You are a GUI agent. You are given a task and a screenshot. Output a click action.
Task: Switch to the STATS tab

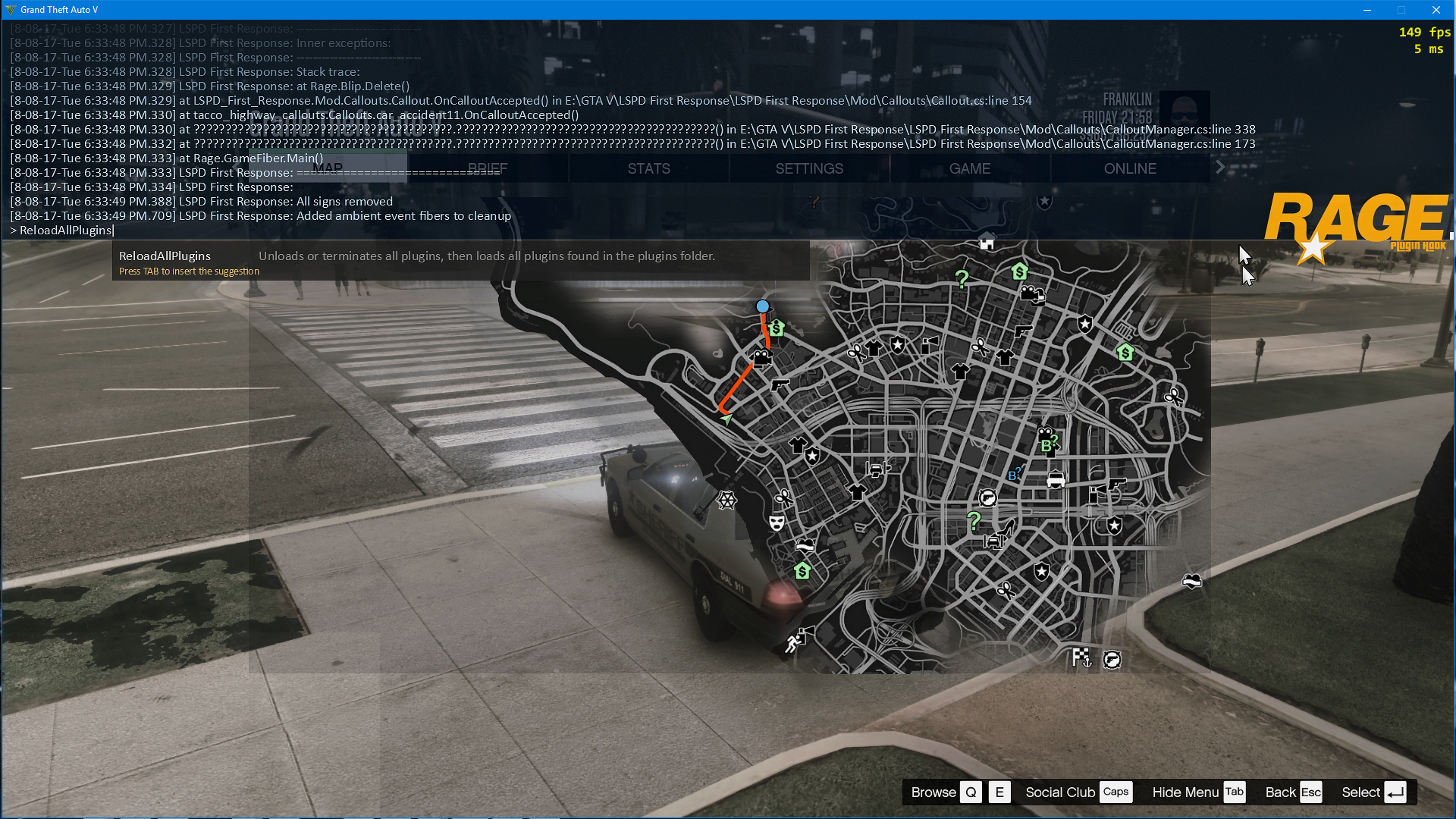[648, 168]
